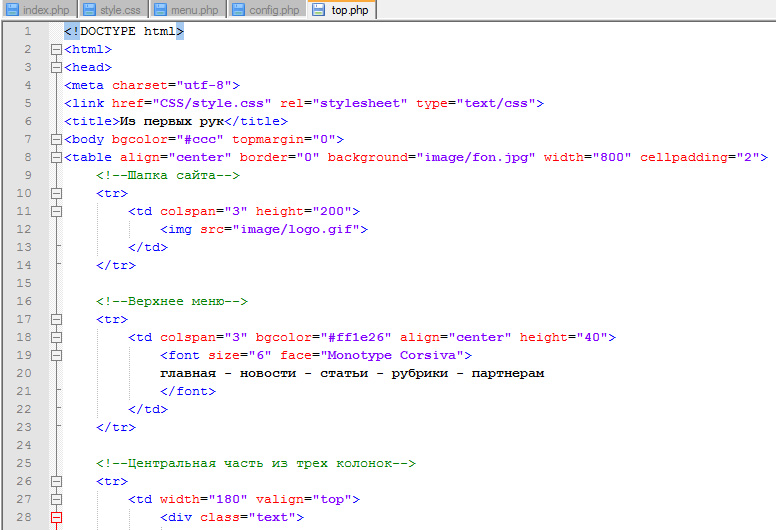The height and width of the screenshot is (530, 776).
Task: Click the "CSS/style.css" href value
Action: pos(212,103)
